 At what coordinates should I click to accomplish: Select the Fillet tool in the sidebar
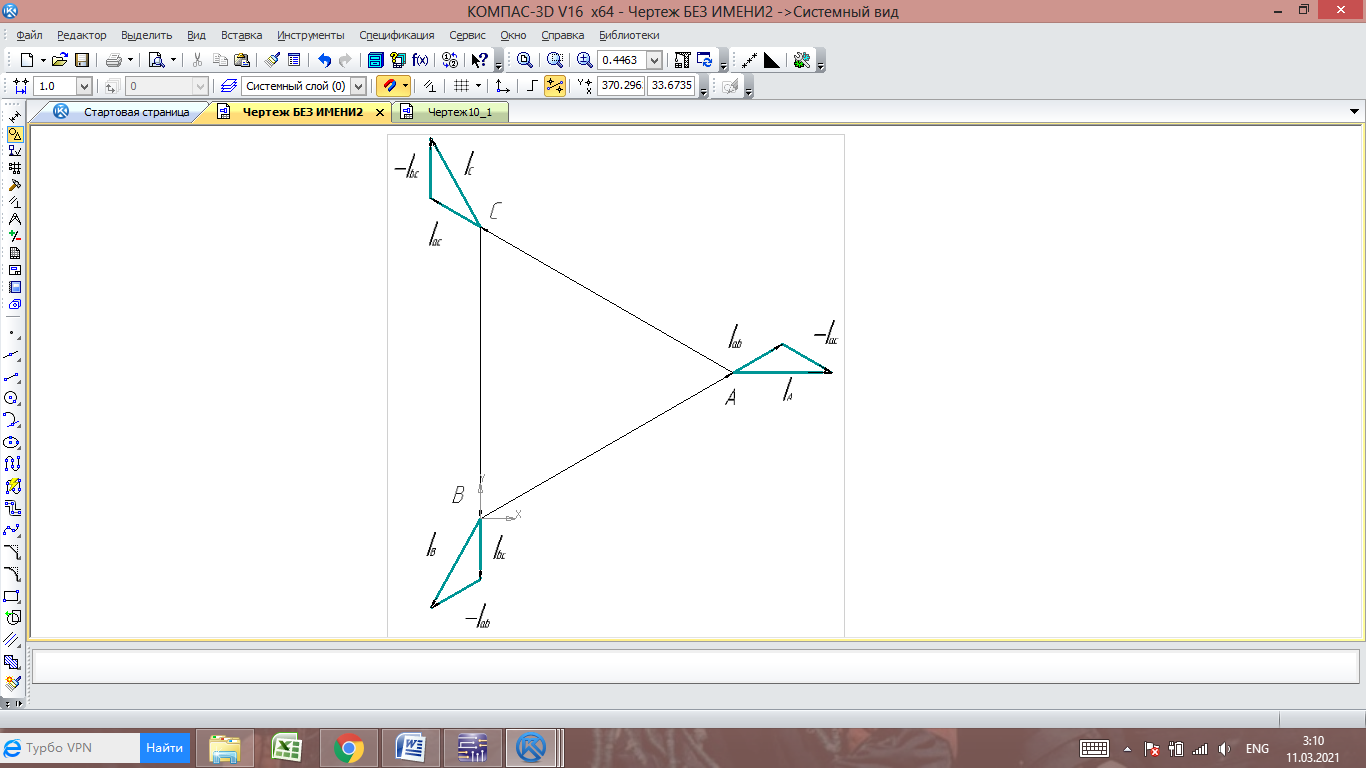[13, 574]
